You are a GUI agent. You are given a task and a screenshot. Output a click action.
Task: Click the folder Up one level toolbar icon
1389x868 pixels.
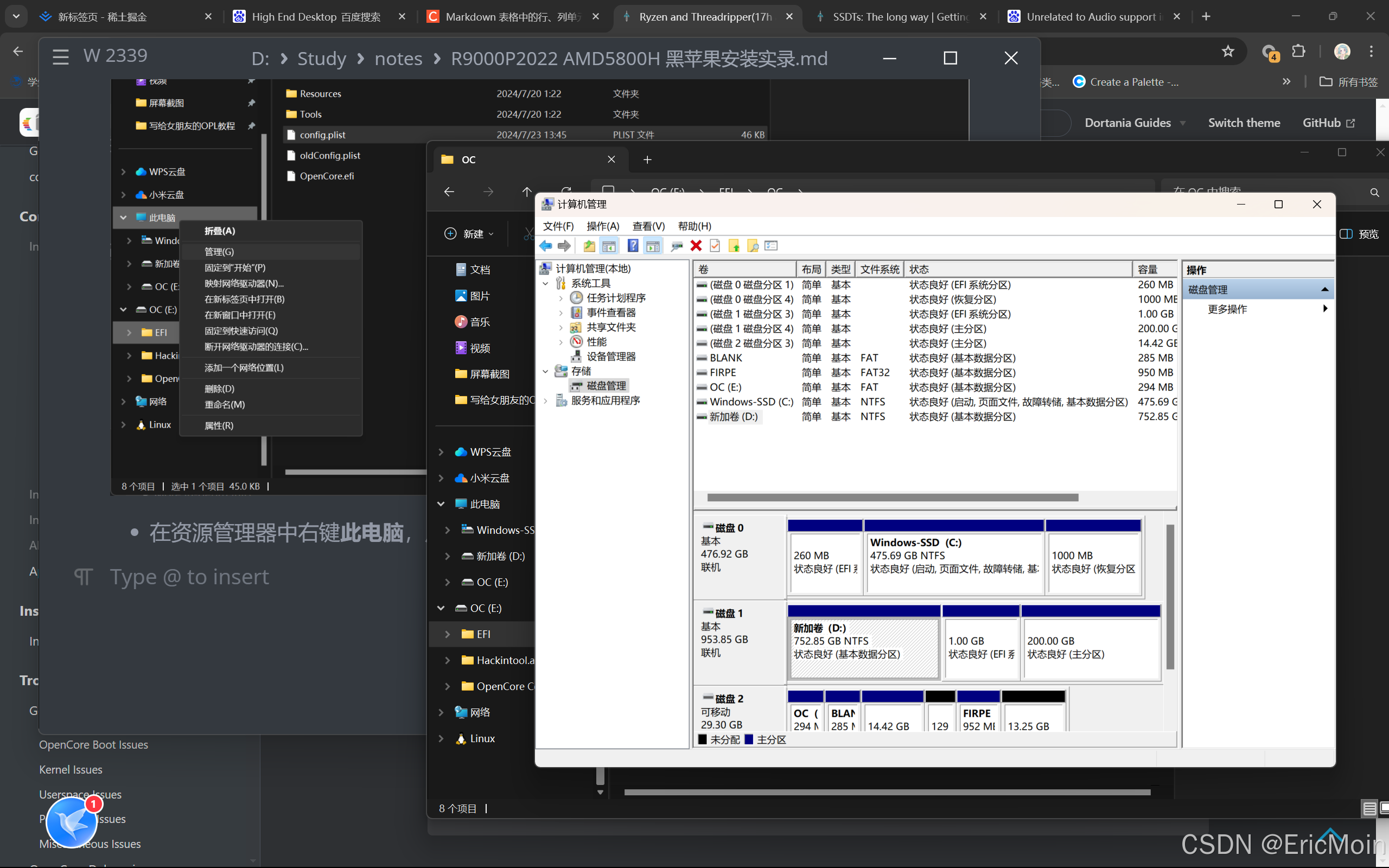pyautogui.click(x=589, y=246)
